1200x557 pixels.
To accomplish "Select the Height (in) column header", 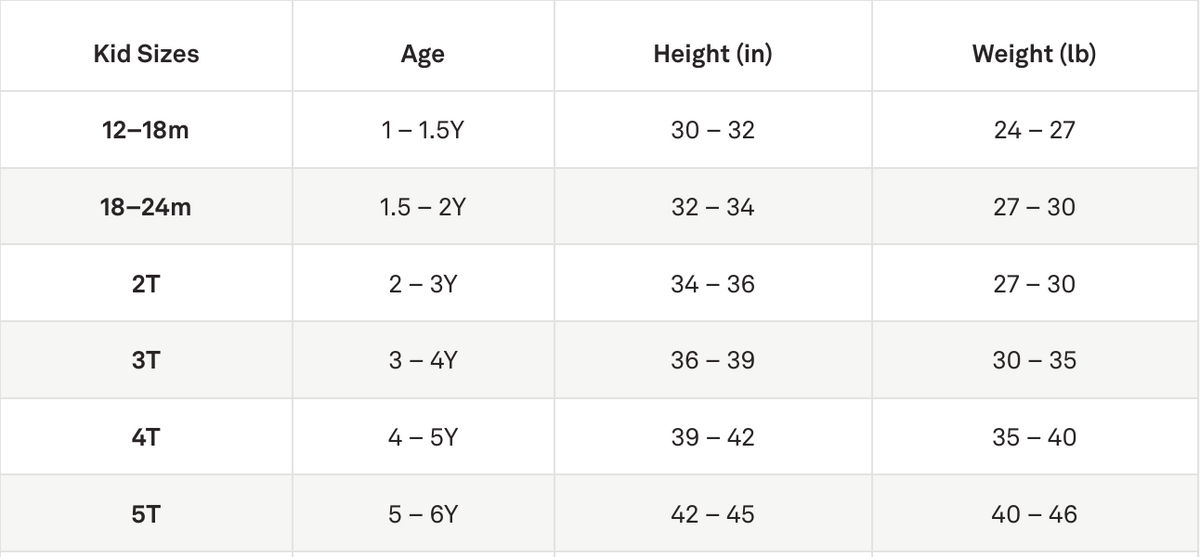I will (x=713, y=54).
